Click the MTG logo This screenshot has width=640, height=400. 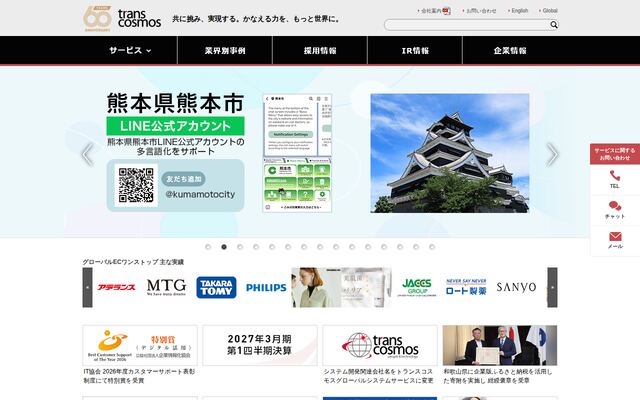[x=166, y=287]
